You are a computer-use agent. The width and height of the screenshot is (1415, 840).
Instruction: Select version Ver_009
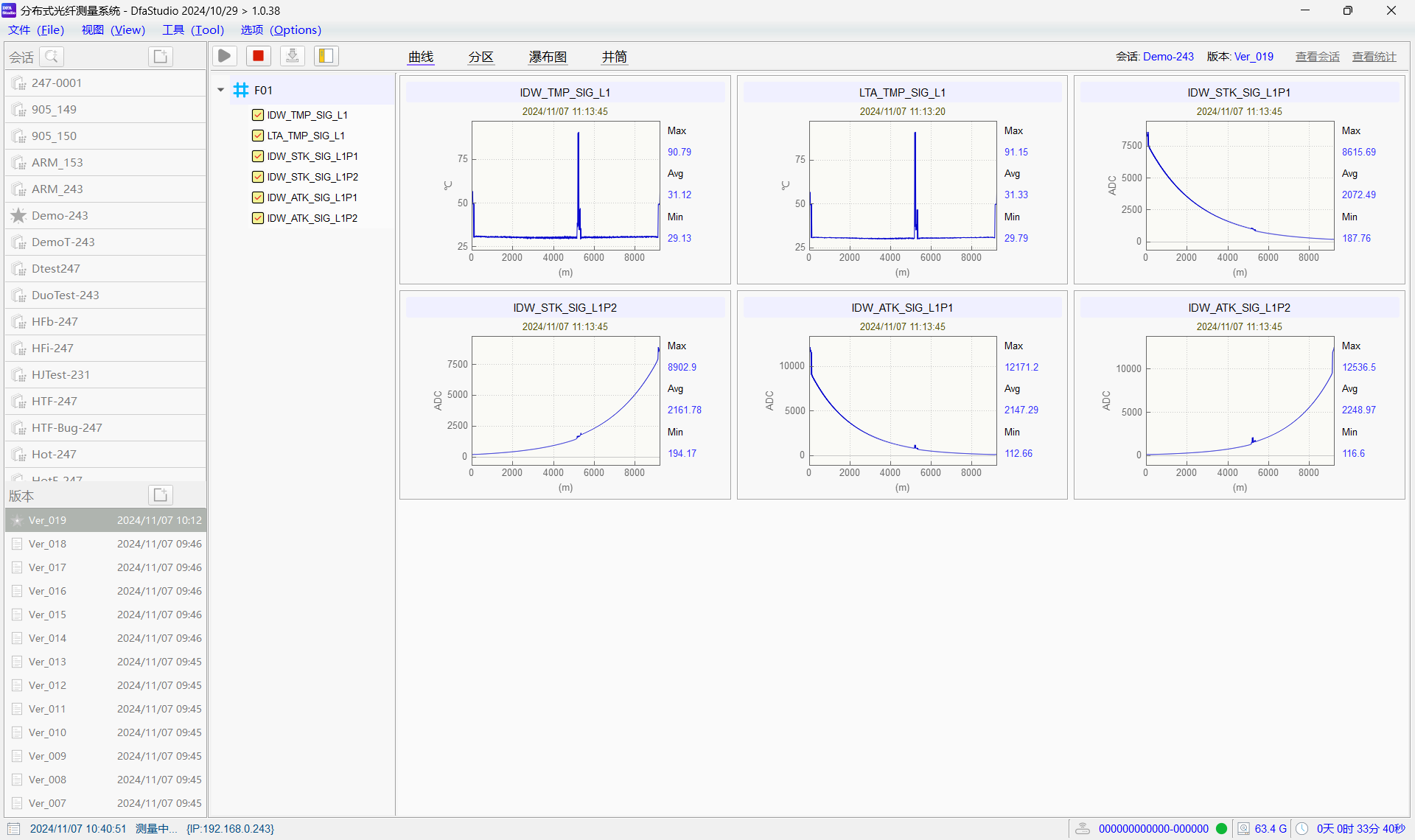point(105,756)
